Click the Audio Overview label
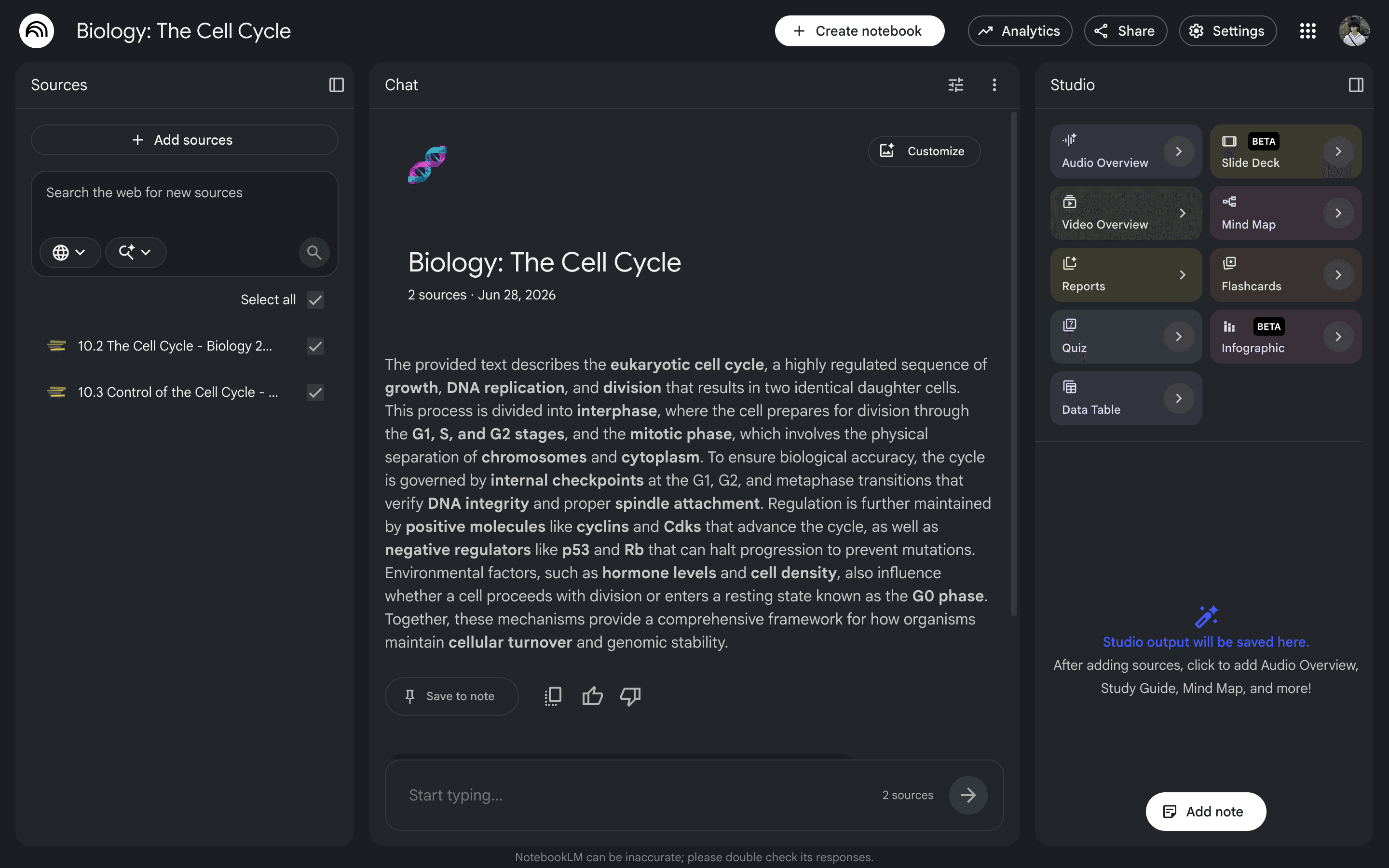Viewport: 1389px width, 868px height. point(1105,163)
